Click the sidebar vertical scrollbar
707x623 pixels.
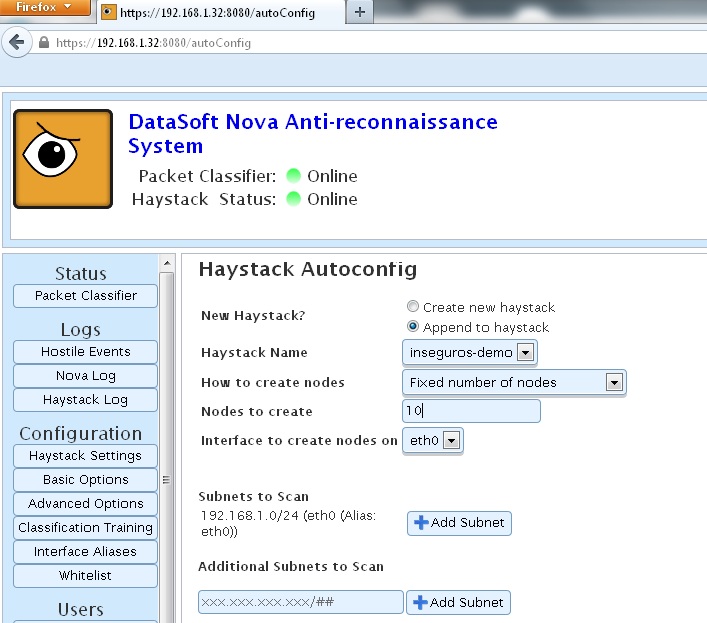click(165, 440)
